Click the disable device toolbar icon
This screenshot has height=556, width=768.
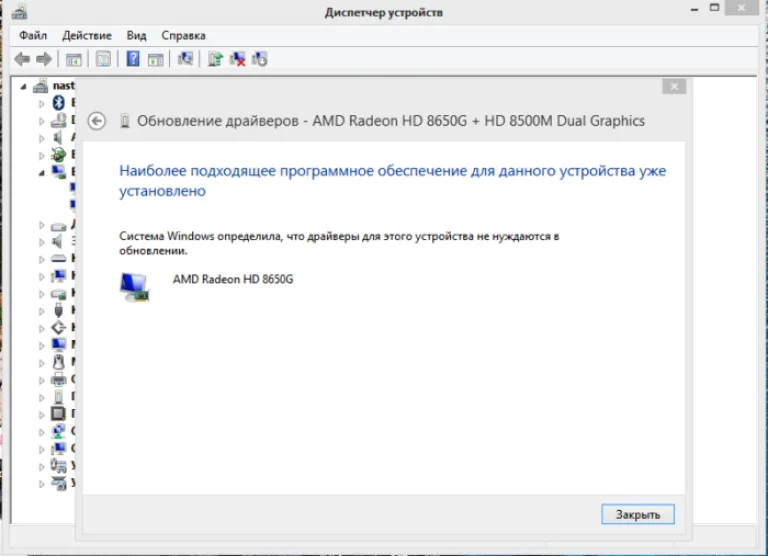(x=260, y=59)
